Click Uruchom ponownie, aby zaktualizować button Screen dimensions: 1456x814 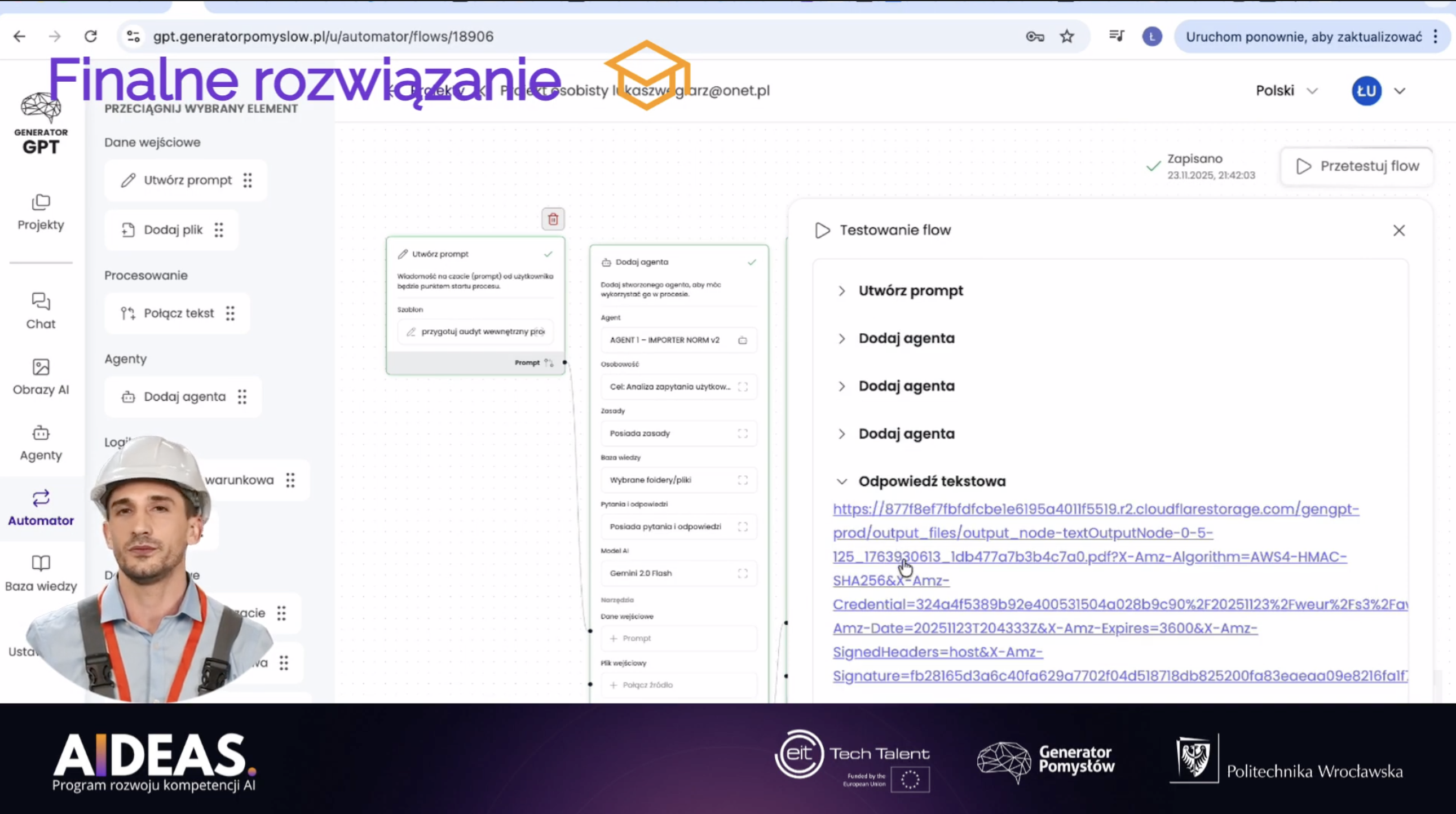coord(1303,37)
